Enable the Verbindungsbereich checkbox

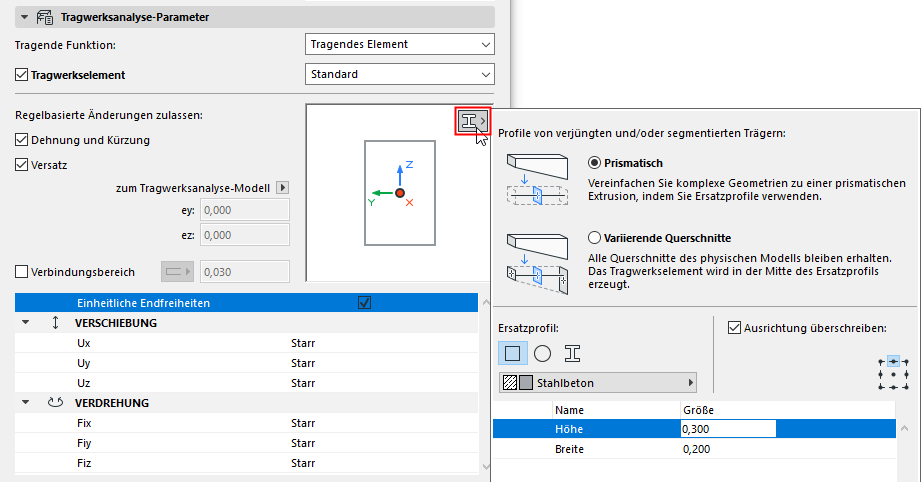[23, 271]
